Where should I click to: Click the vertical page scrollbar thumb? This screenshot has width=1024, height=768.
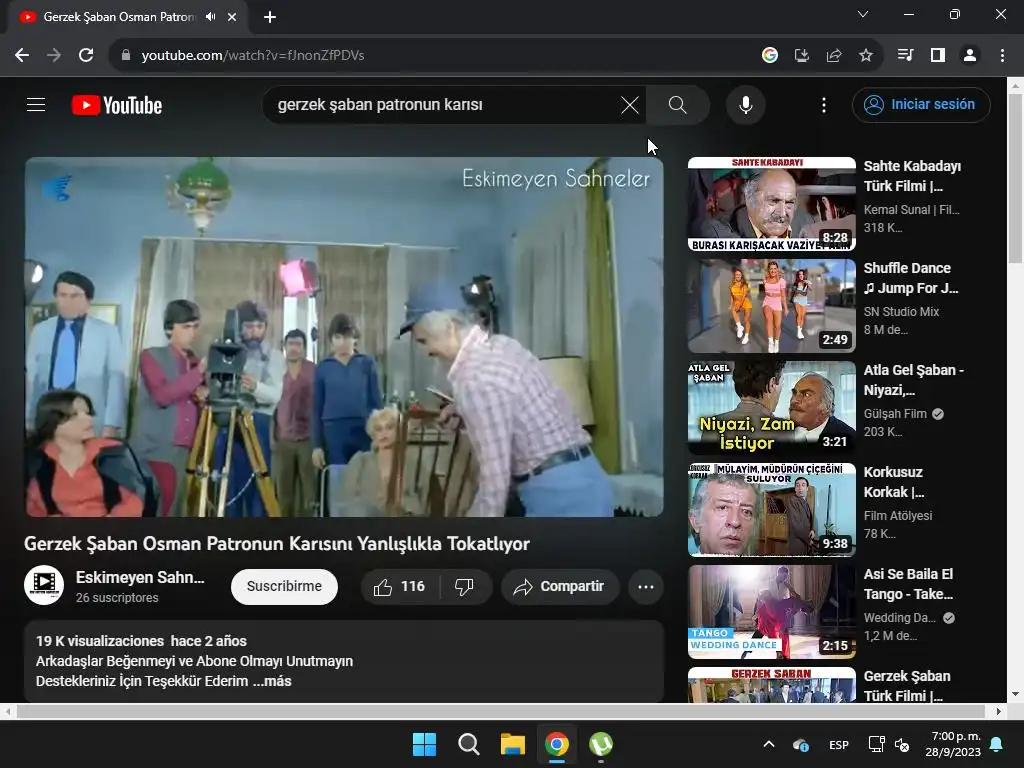click(x=1016, y=178)
